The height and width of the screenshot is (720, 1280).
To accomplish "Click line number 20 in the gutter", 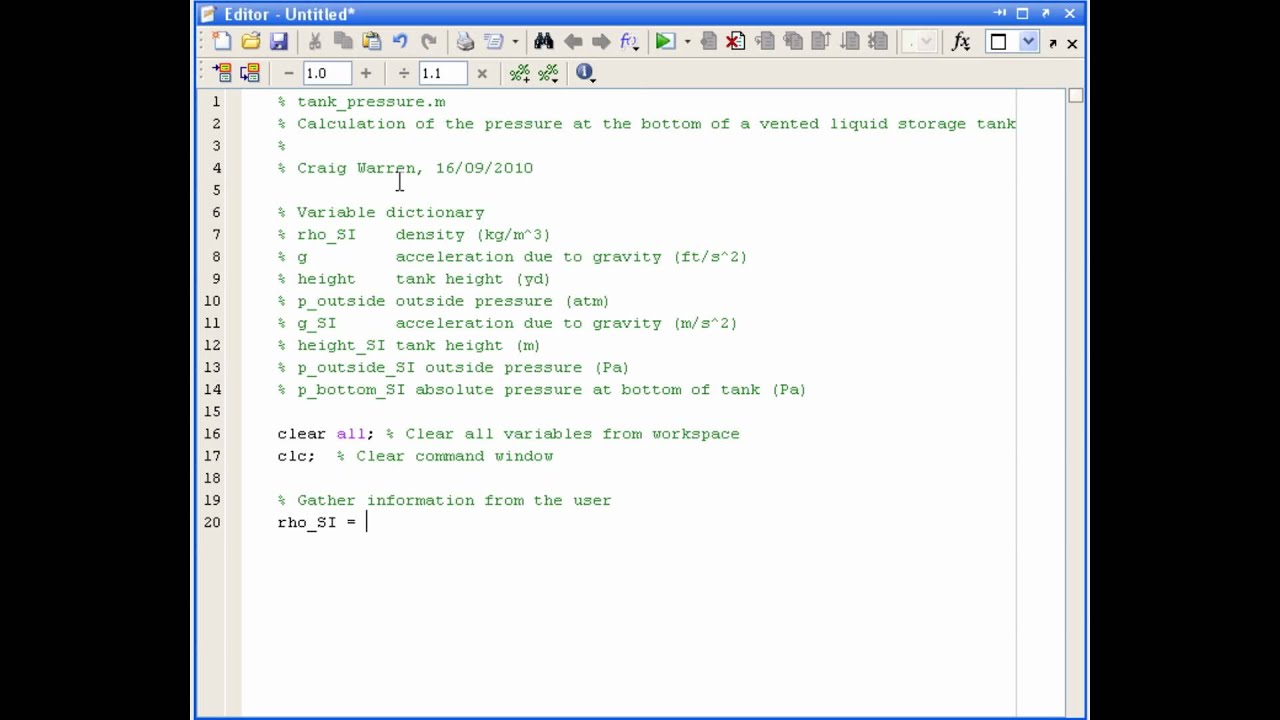I will pos(212,522).
